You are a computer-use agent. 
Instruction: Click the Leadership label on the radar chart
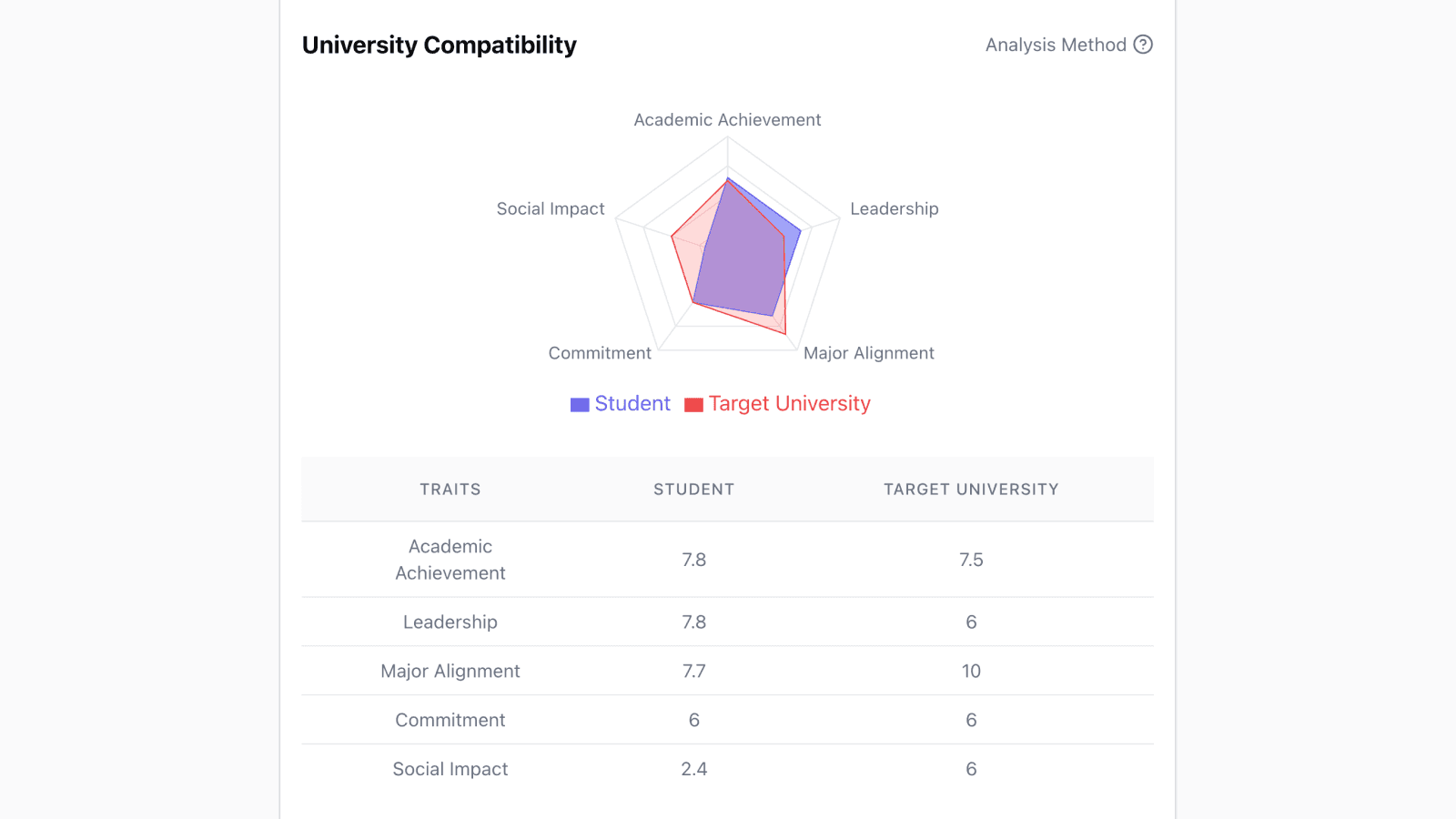[x=895, y=208]
